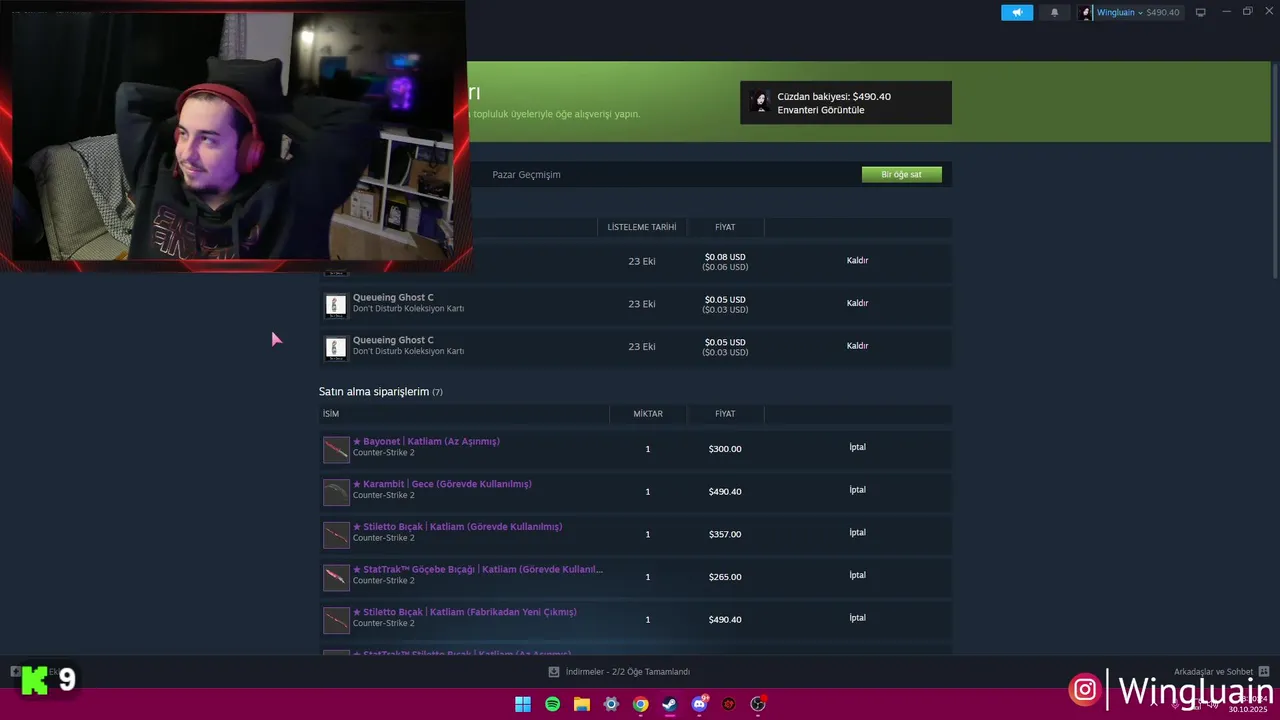1280x720 pixels.
Task: Click the Bir öğe sat button
Action: pyautogui.click(x=901, y=174)
